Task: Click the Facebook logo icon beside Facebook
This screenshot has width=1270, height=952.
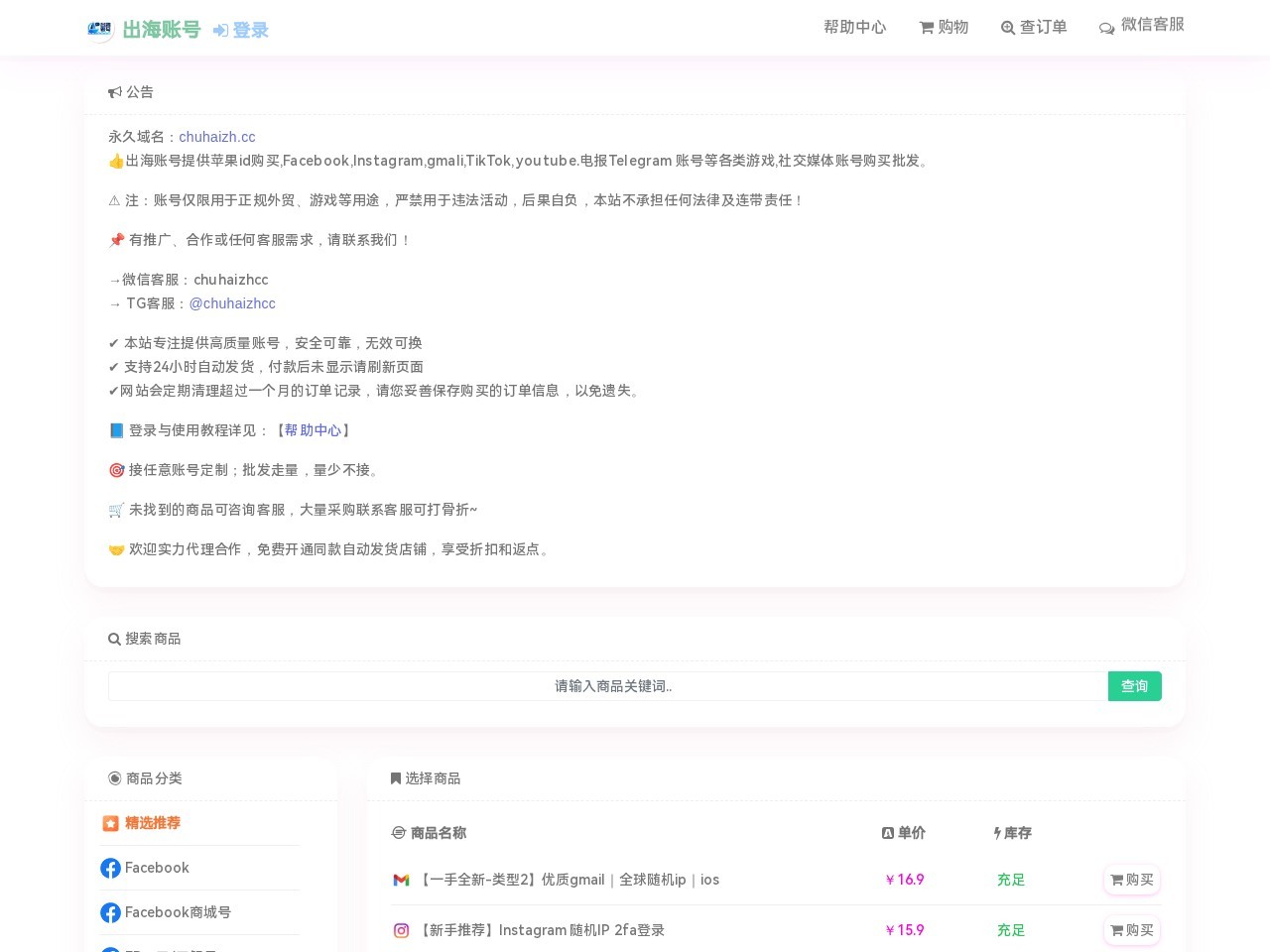Action: [x=110, y=869]
